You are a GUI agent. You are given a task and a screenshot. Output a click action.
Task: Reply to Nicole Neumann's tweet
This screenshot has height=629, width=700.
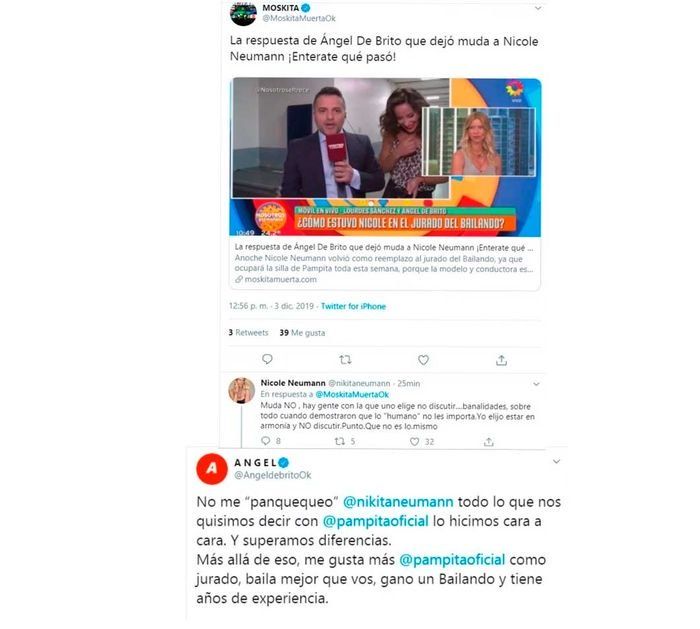point(266,441)
